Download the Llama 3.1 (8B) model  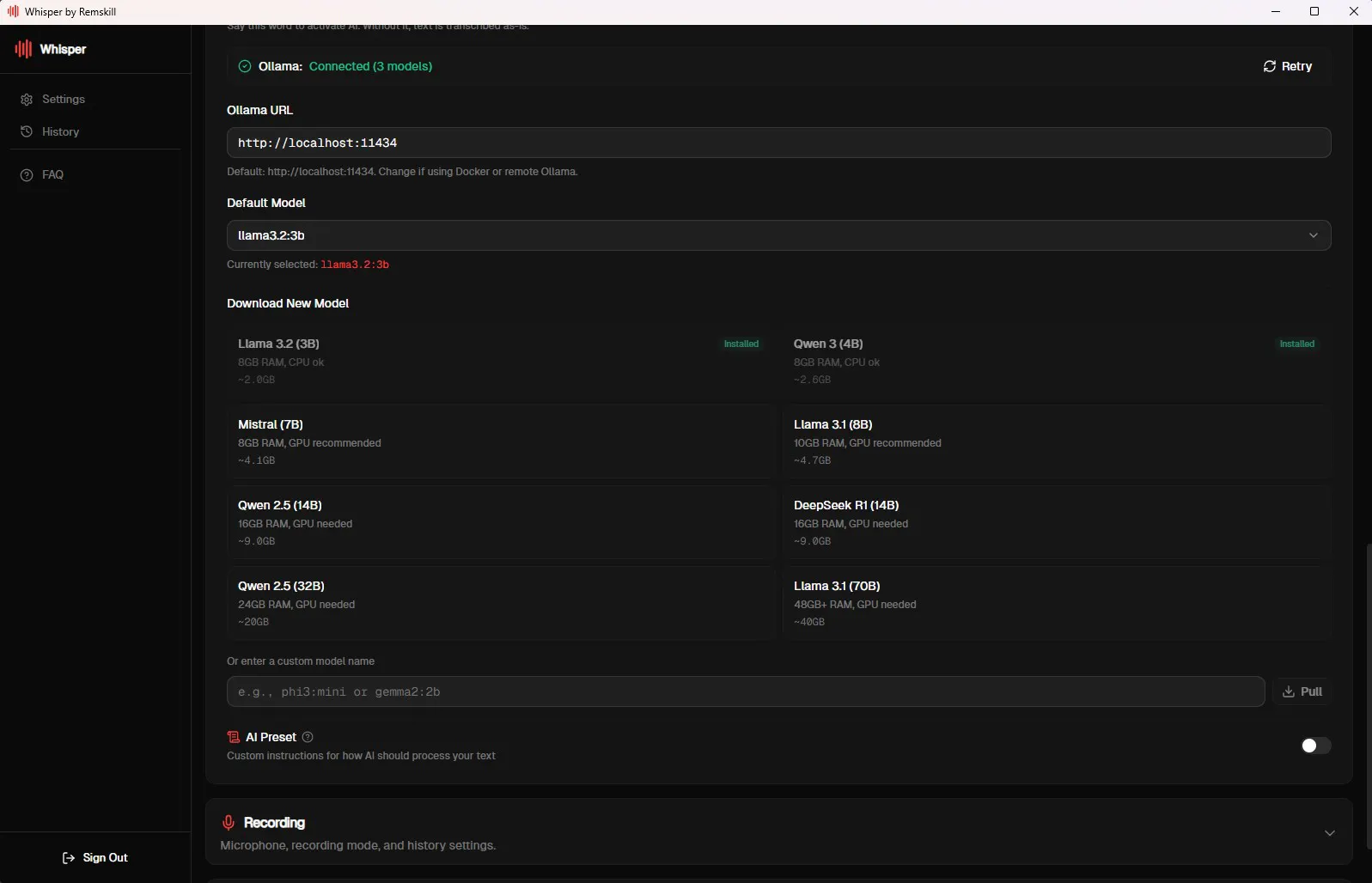tap(1057, 441)
